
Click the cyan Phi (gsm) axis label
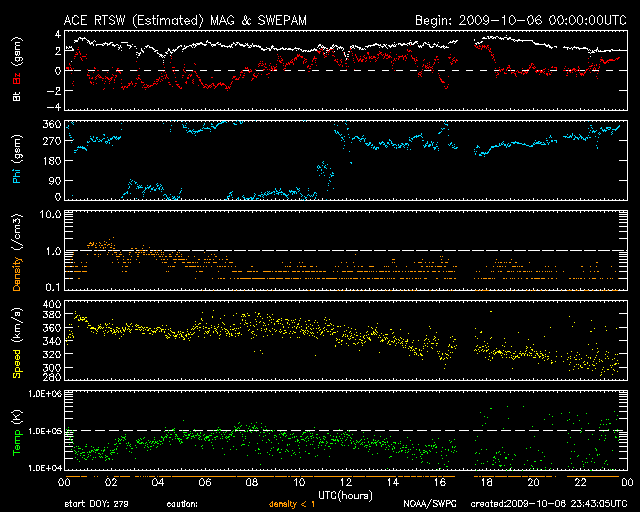click(x=17, y=159)
